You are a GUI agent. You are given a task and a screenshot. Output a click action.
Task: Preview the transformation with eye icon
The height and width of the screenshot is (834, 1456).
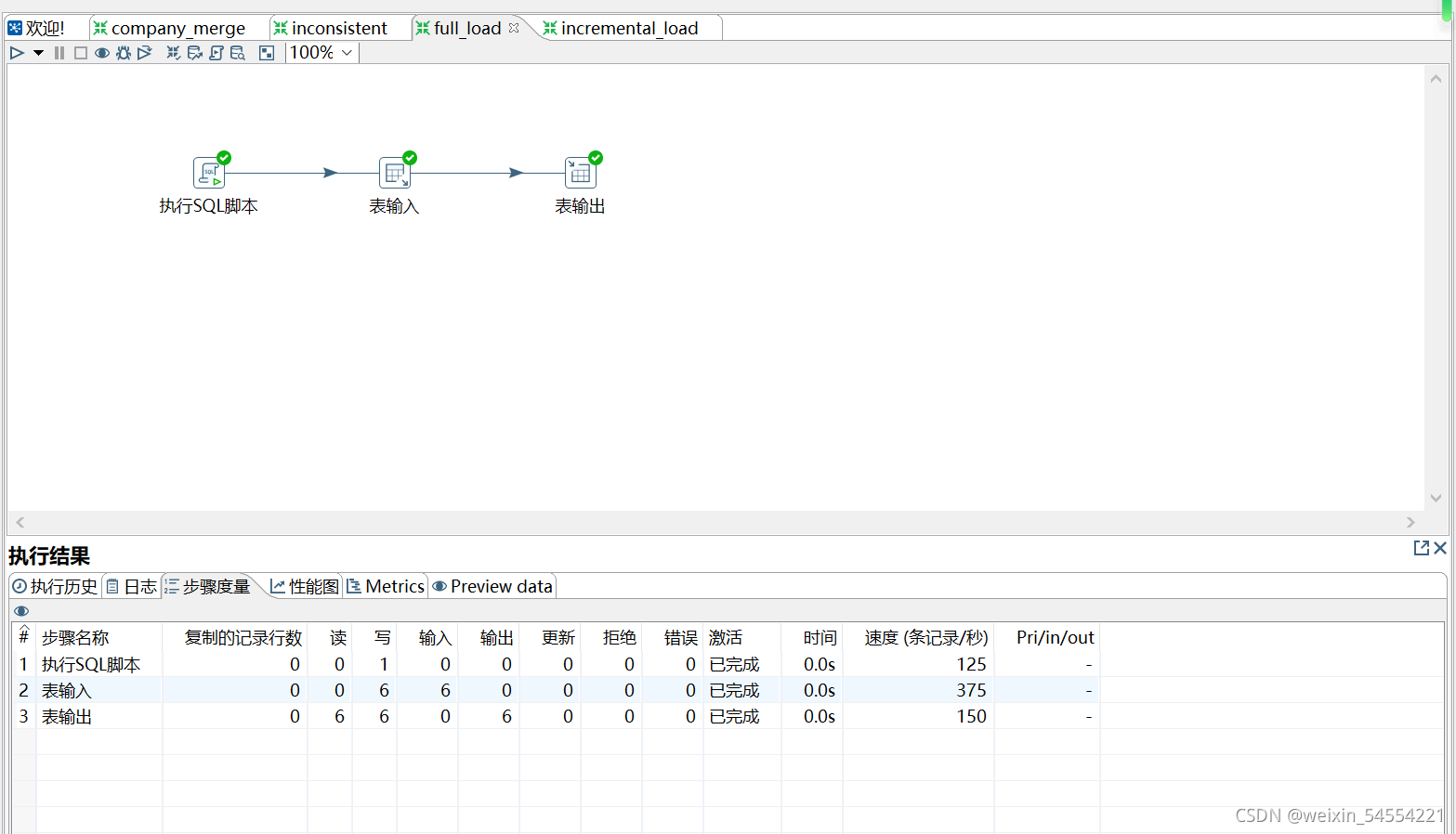point(102,53)
